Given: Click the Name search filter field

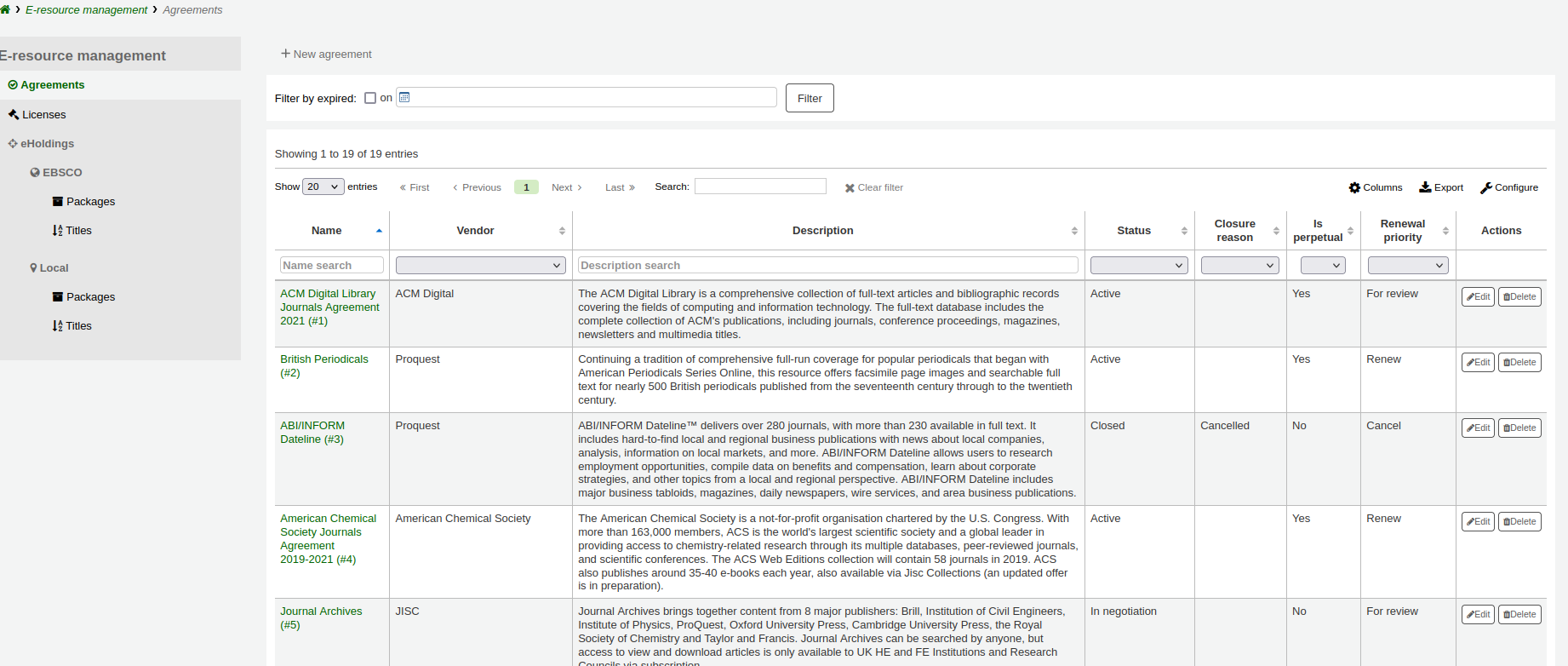Looking at the screenshot, I should (x=332, y=266).
